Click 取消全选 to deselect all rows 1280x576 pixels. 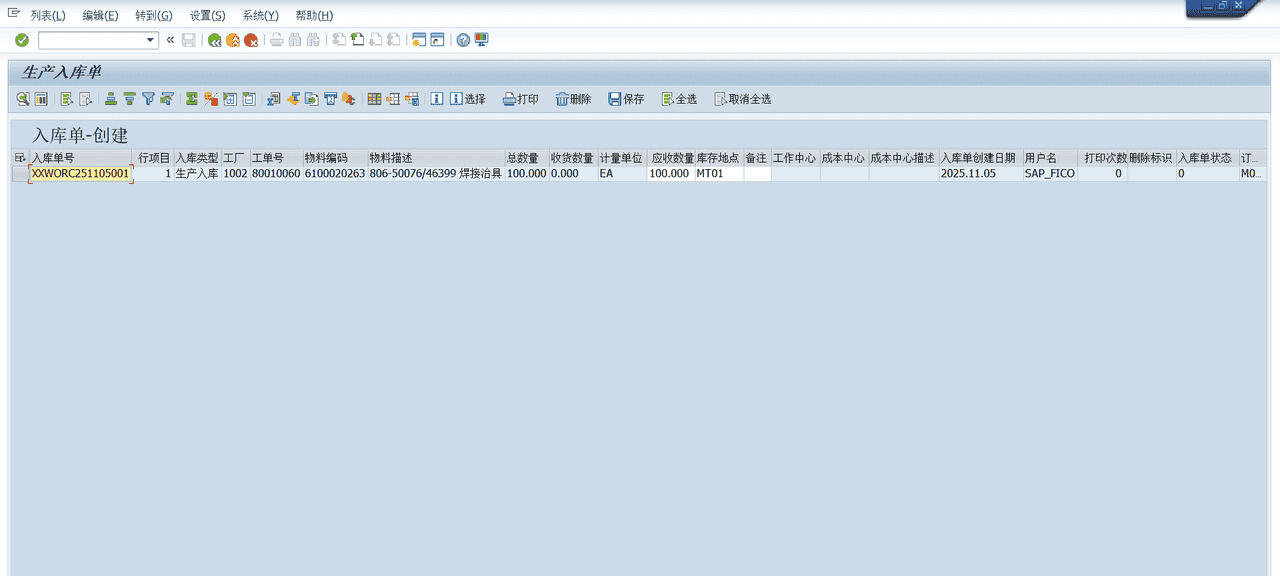(x=743, y=98)
